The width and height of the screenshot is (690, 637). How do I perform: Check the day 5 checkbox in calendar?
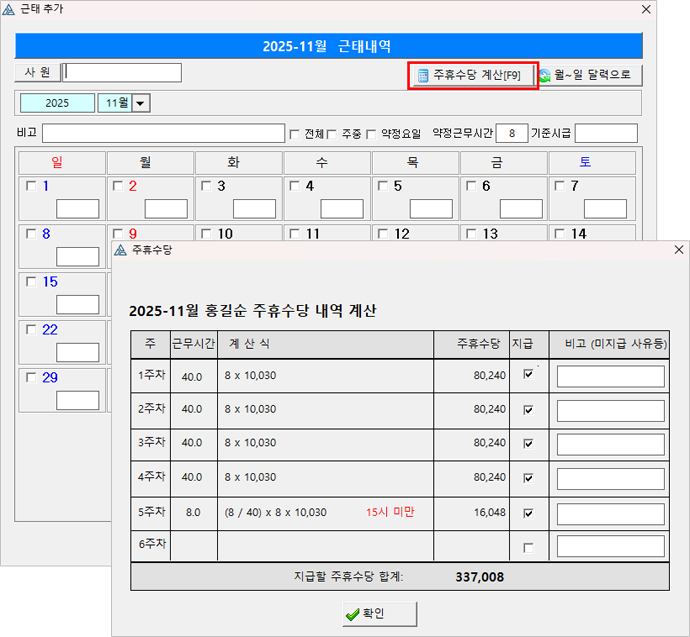coord(383,186)
